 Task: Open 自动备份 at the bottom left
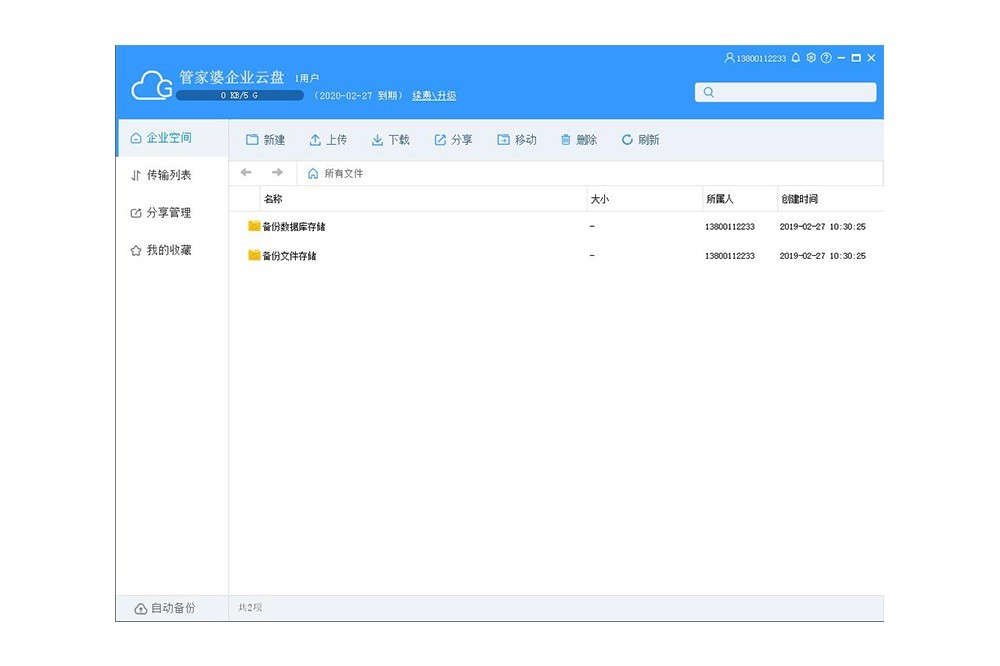coord(165,608)
